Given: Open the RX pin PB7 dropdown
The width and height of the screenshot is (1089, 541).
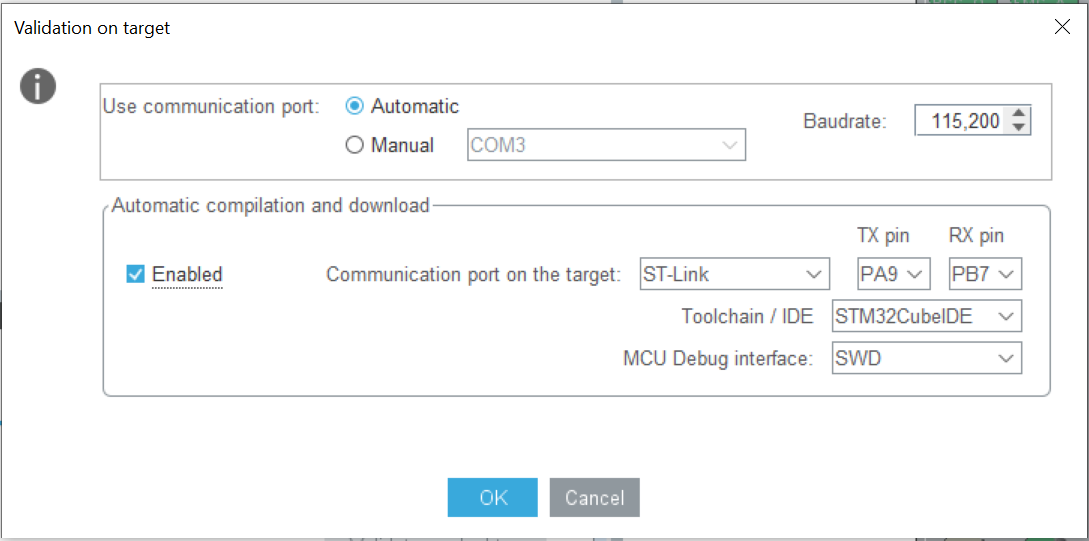Looking at the screenshot, I should [985, 274].
